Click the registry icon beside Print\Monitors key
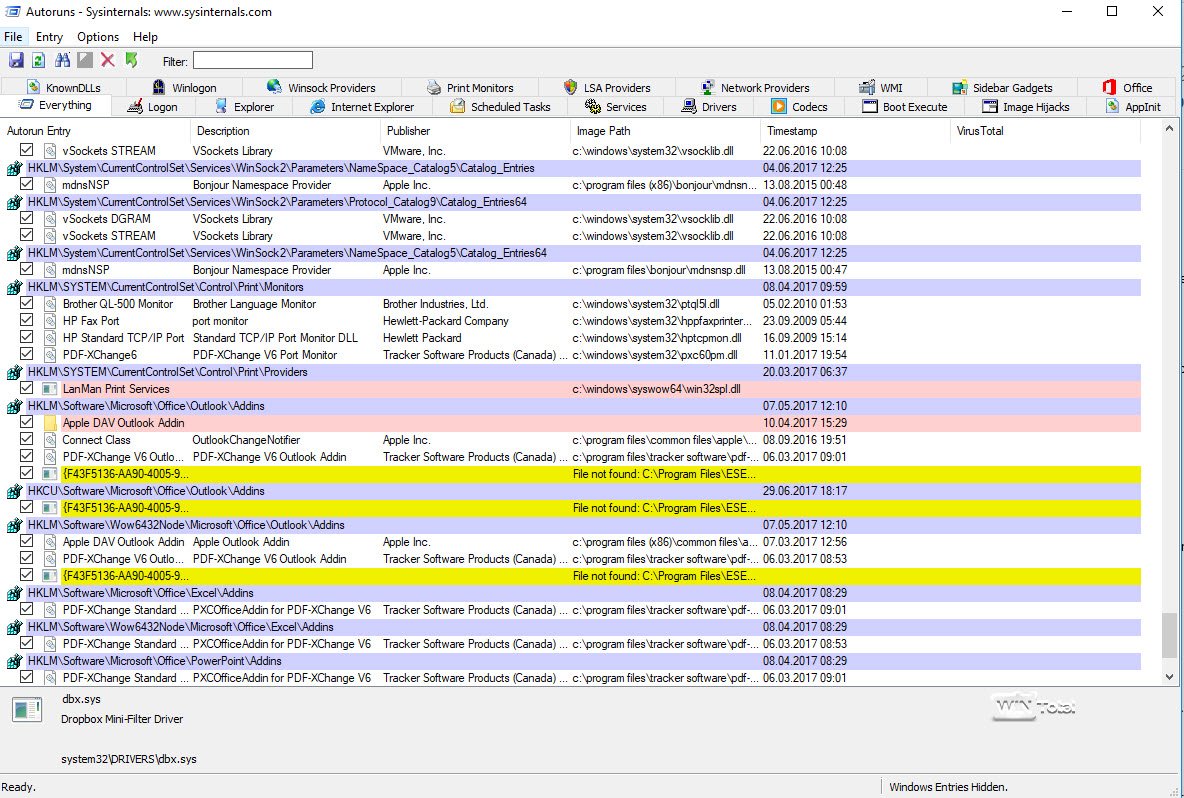Image resolution: width=1184 pixels, height=798 pixels. click(x=14, y=287)
